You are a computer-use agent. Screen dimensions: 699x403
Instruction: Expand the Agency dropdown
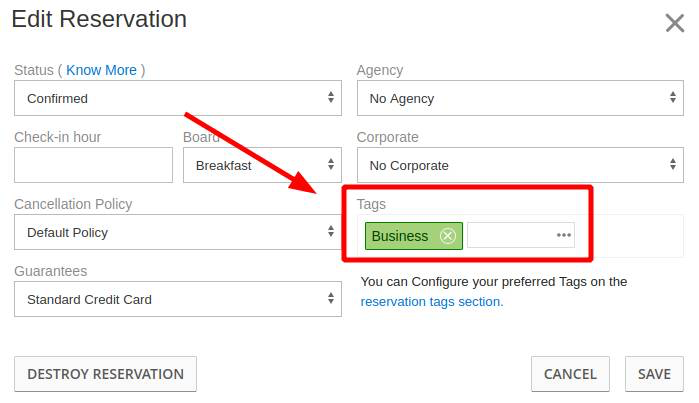520,98
